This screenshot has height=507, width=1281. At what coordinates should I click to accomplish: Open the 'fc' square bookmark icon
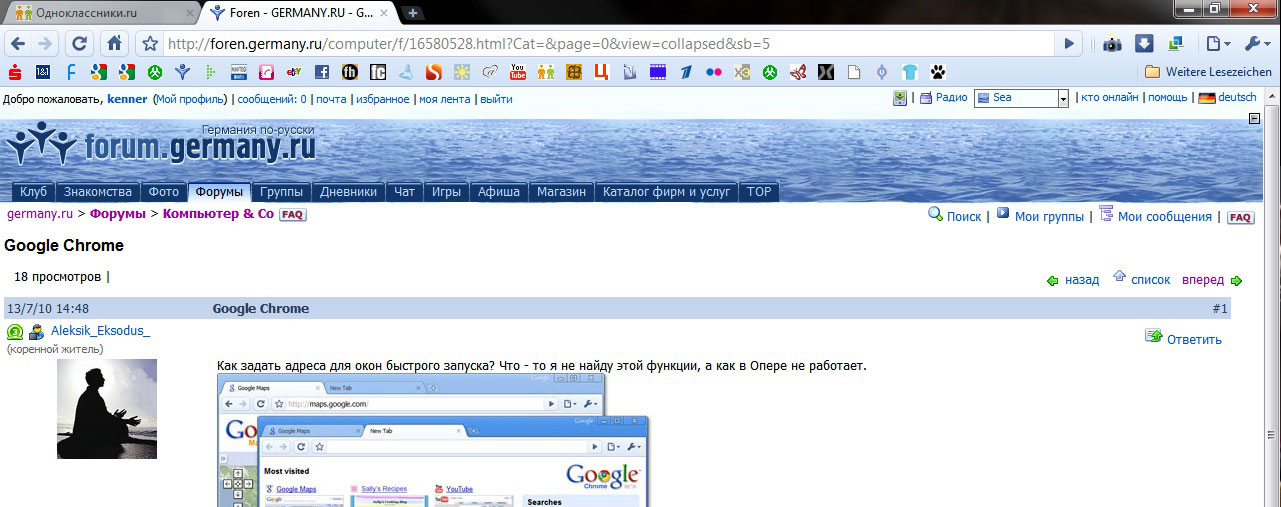378,72
